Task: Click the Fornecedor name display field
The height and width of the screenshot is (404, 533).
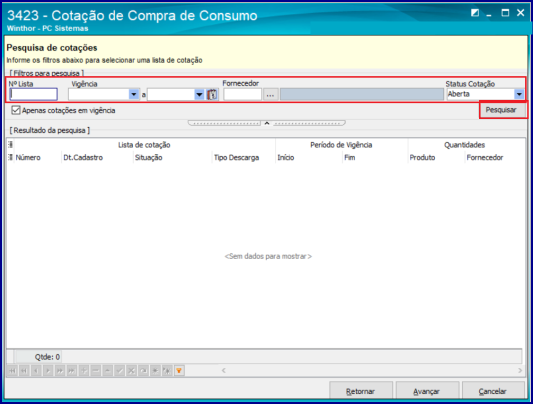Action: pos(362,94)
